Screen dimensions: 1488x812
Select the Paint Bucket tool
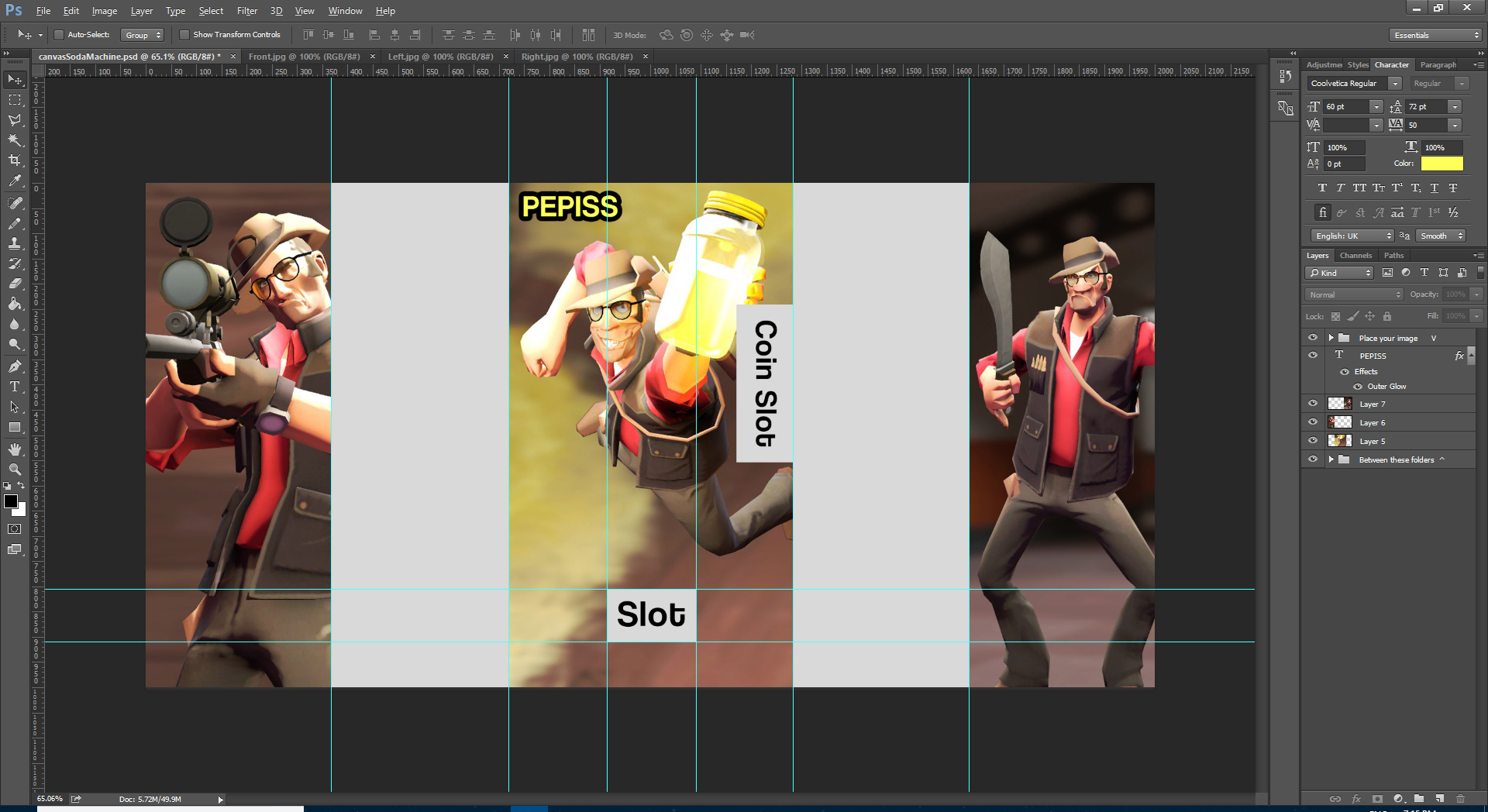pos(15,304)
